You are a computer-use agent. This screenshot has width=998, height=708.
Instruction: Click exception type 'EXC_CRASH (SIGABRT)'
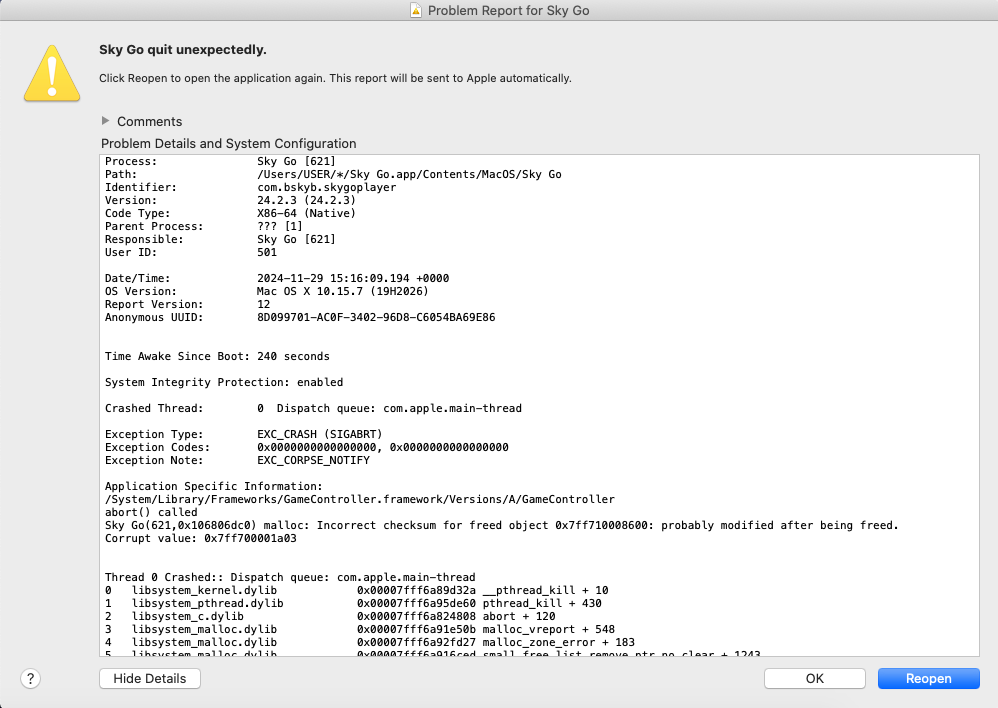(320, 434)
